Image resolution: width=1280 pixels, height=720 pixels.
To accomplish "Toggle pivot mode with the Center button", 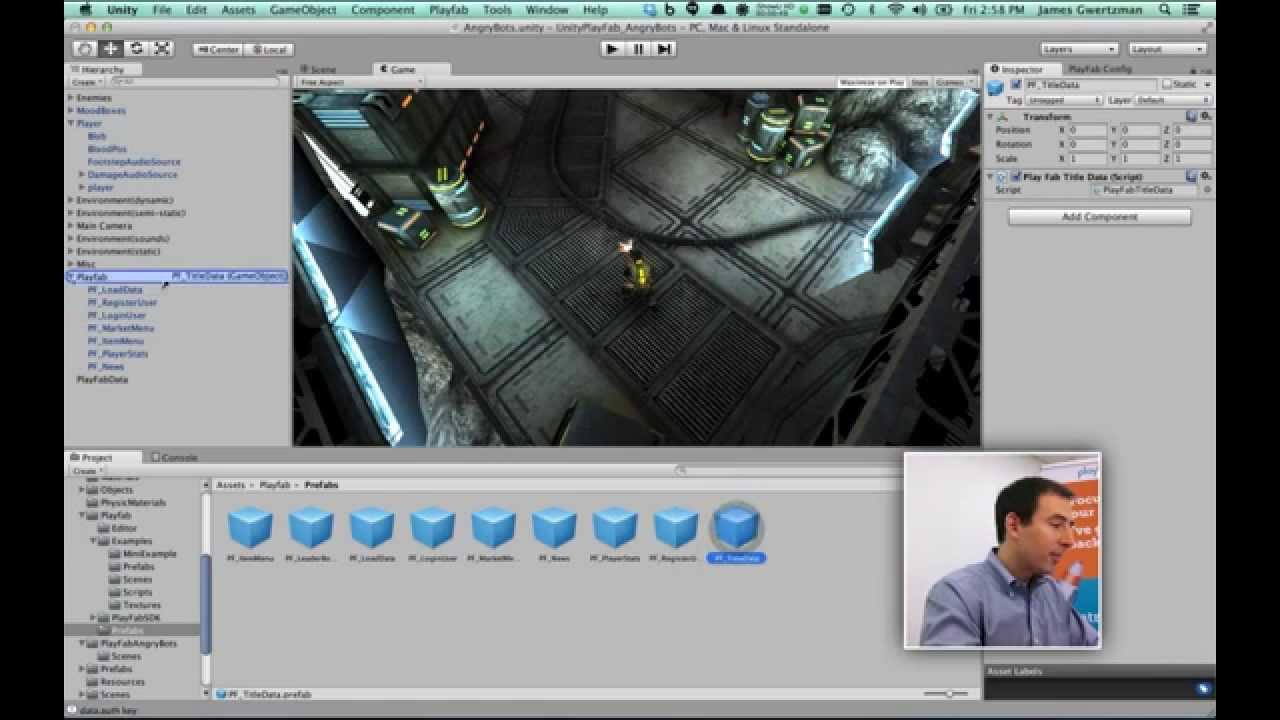I will (218, 49).
